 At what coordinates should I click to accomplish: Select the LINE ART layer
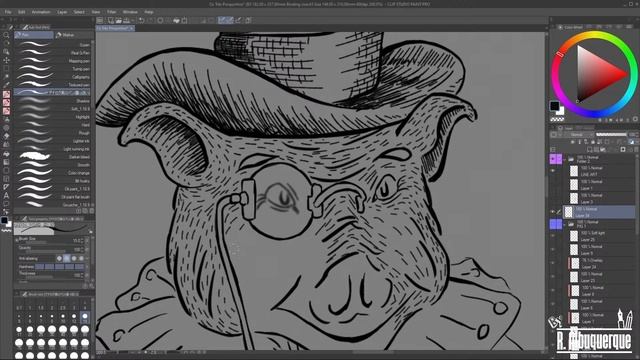pos(602,171)
